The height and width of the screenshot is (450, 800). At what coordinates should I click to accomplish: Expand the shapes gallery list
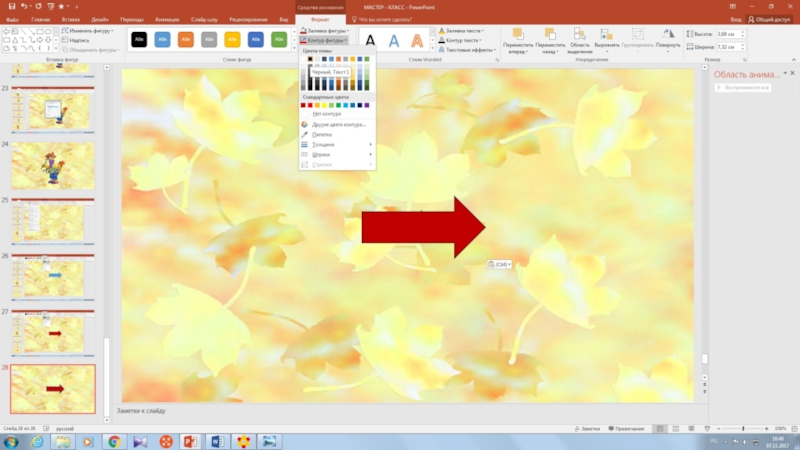pyautogui.click(x=56, y=48)
